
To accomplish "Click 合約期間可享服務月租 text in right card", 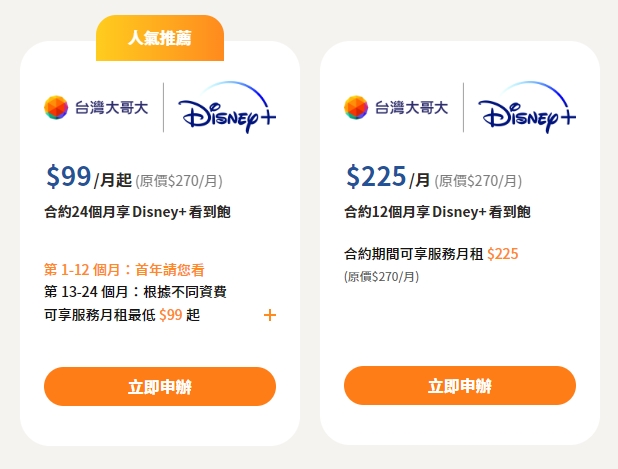I will click(x=413, y=254).
